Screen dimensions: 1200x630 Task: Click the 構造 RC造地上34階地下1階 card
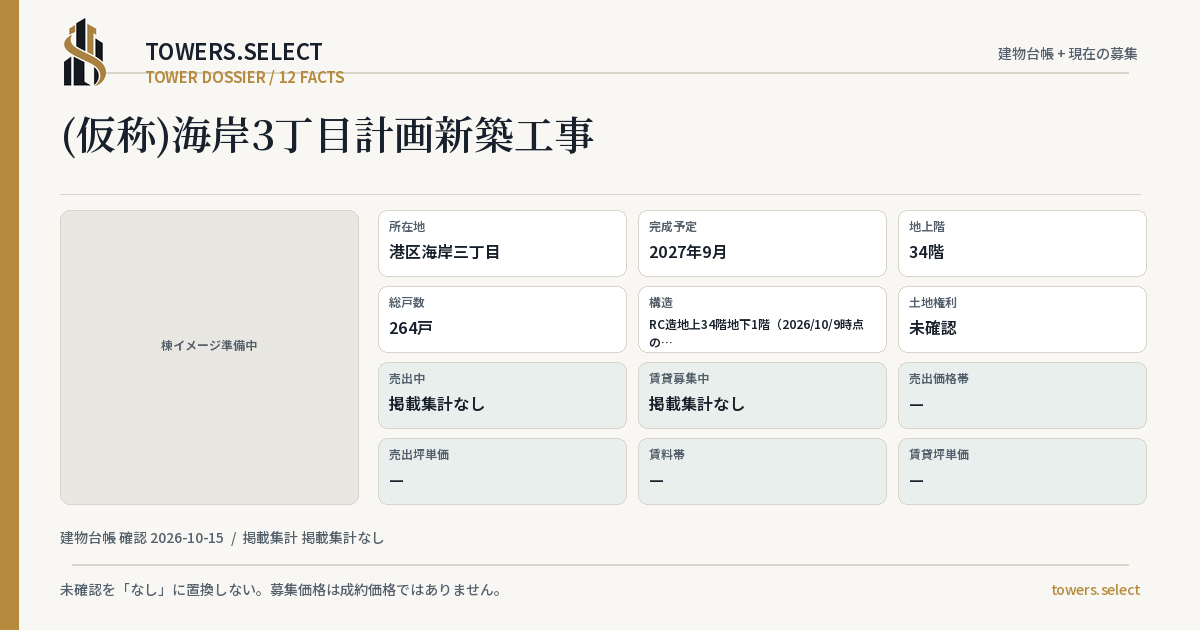[x=762, y=319]
